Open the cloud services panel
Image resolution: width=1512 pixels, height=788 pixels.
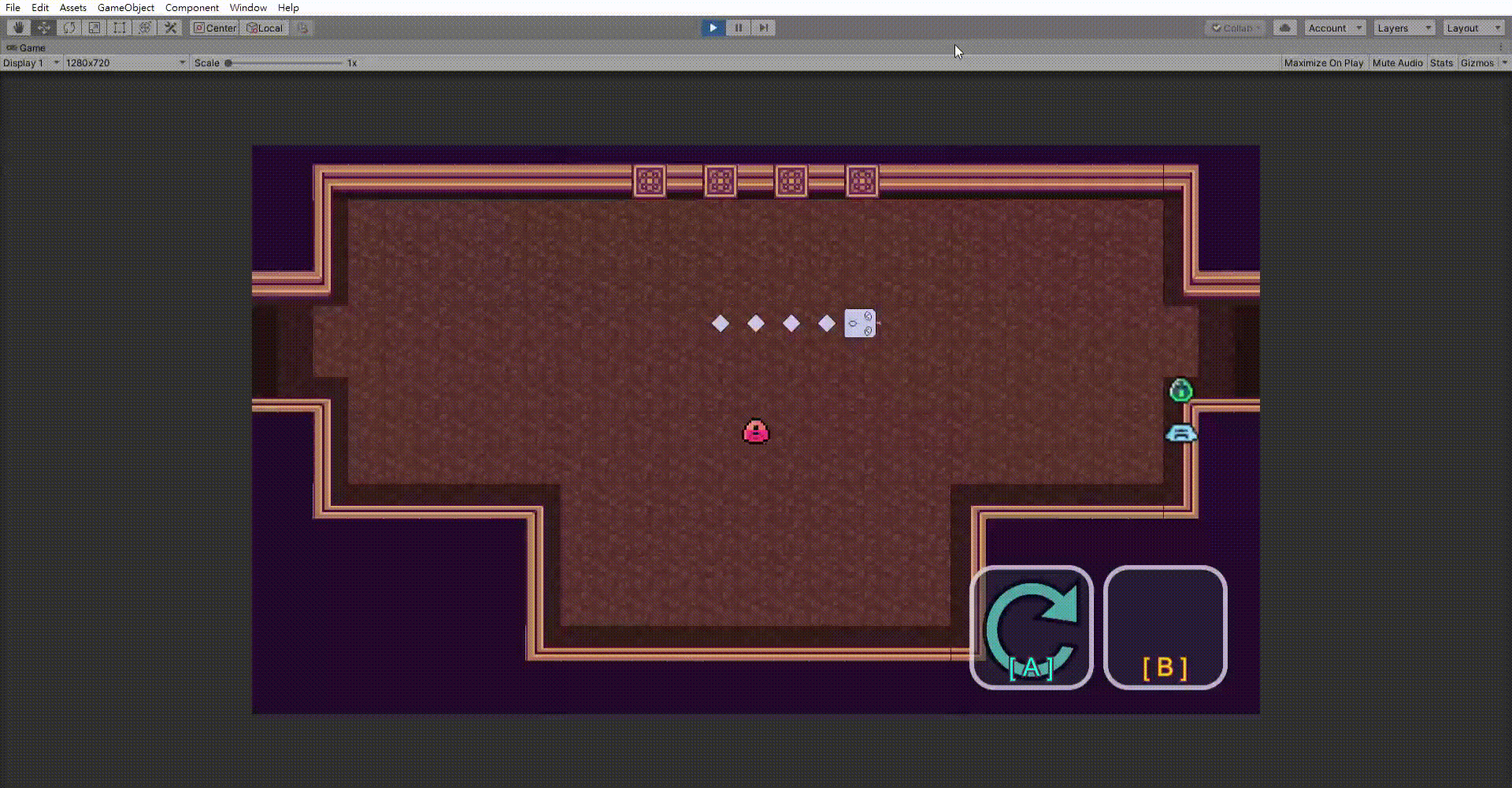coord(1284,28)
